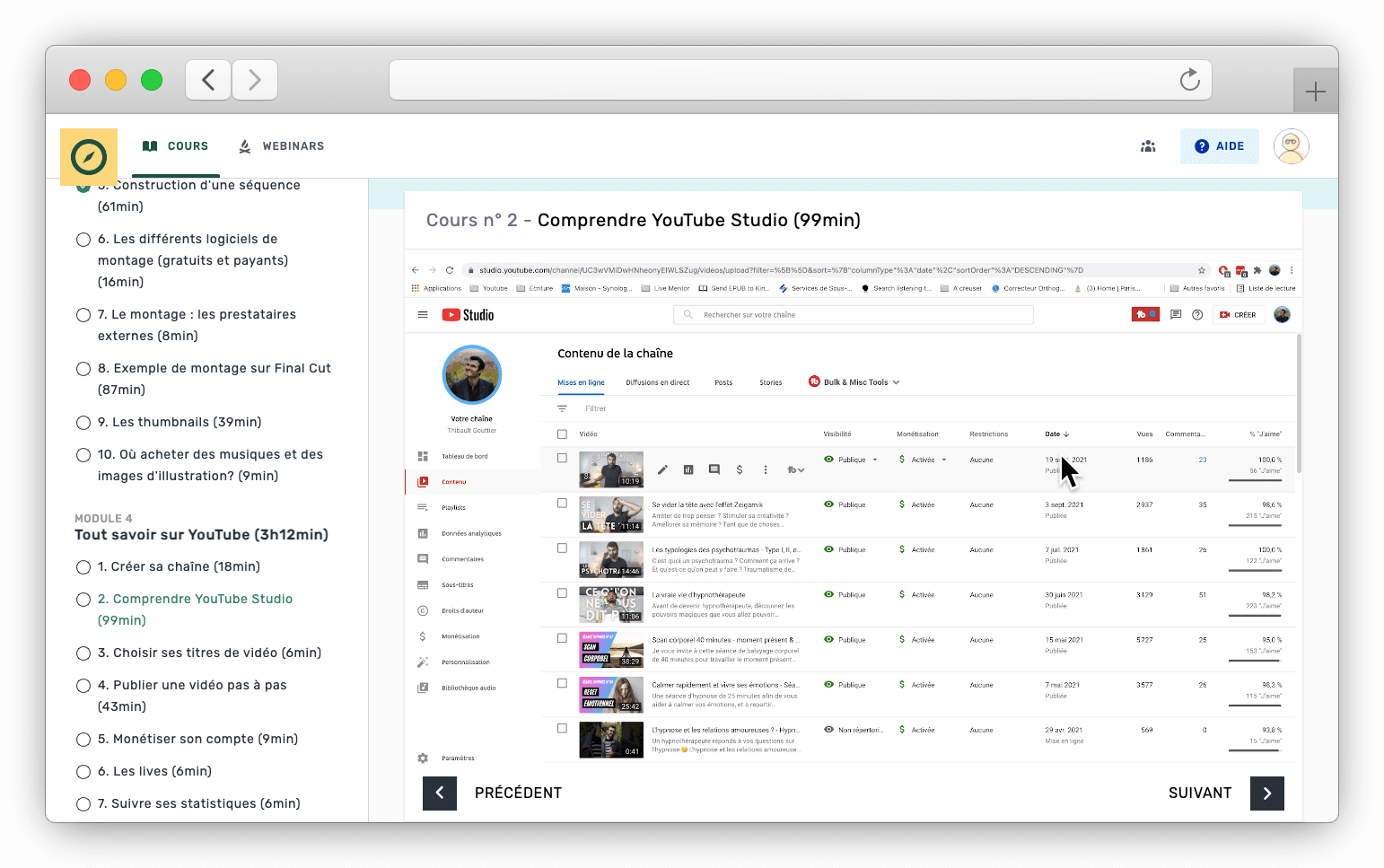1384x868 pixels.
Task: Open analytics for the first video via its chart icon
Action: (688, 470)
